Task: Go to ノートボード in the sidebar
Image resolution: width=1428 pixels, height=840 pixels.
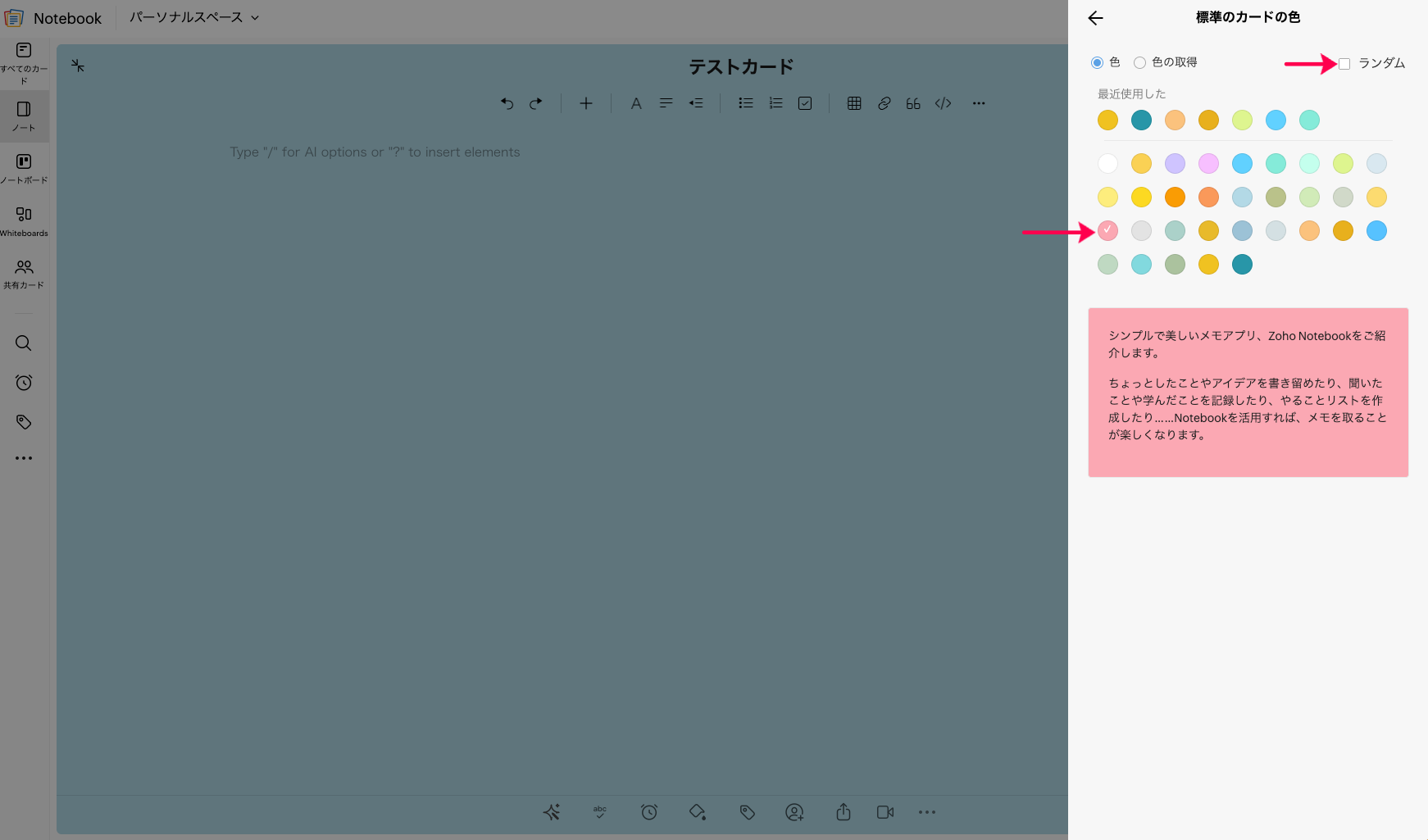Action: tap(24, 168)
